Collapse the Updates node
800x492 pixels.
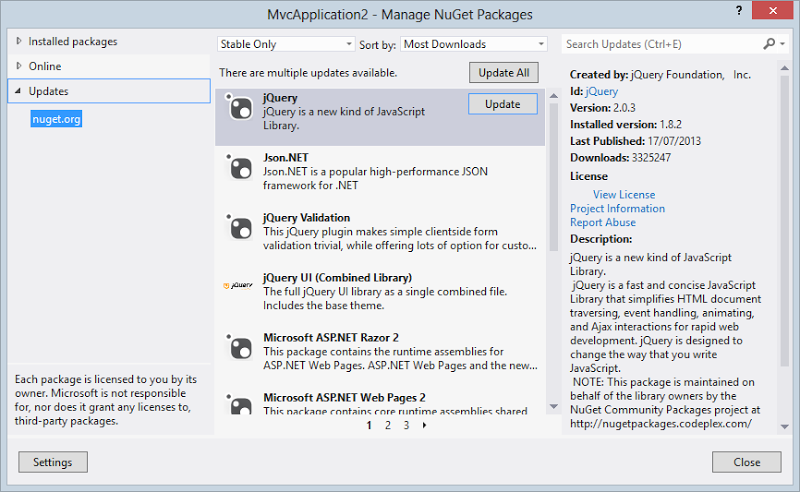pos(18,91)
